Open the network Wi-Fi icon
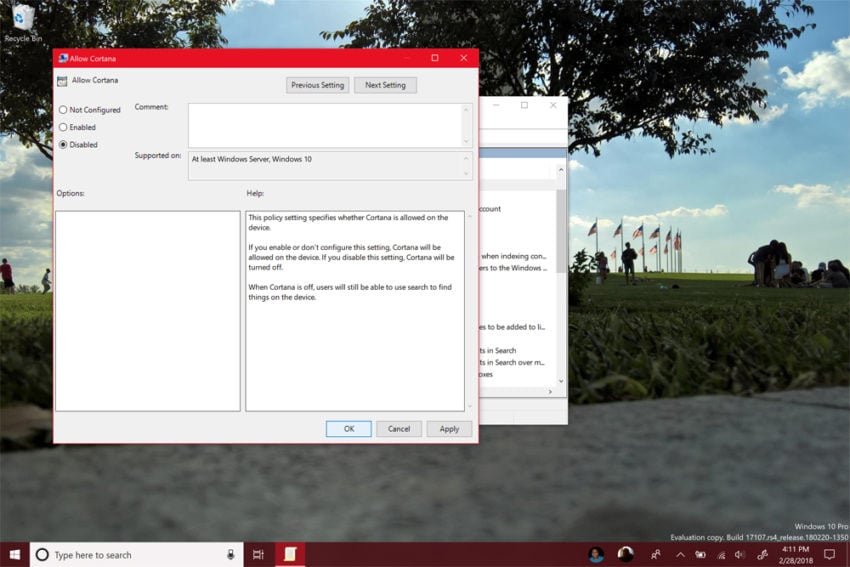Screen dimensions: 850x567 [x=721, y=555]
